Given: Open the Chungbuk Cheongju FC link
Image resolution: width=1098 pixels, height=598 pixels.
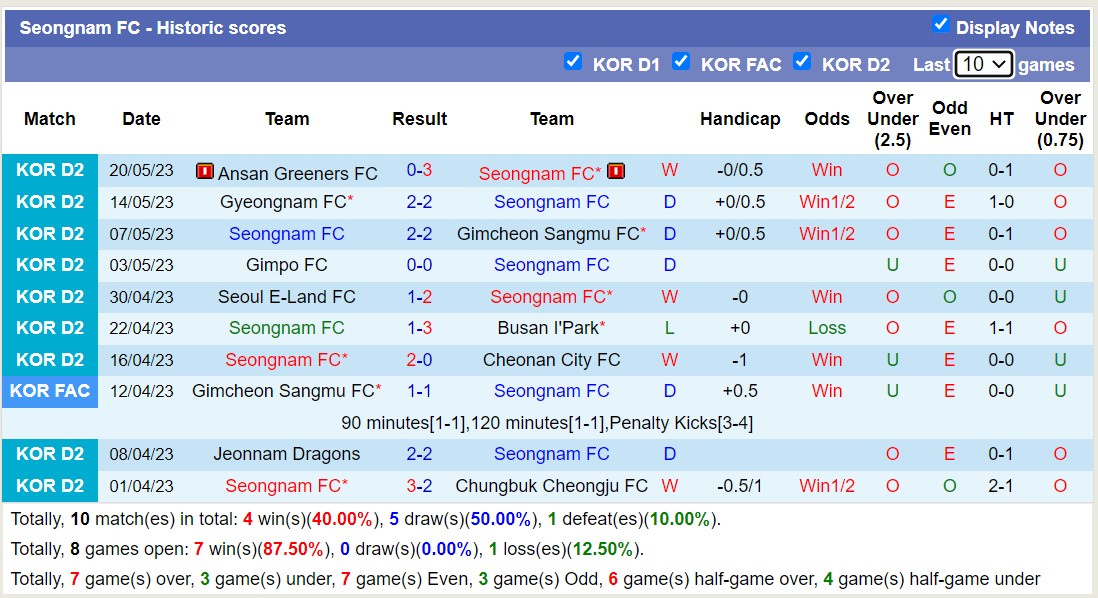Looking at the screenshot, I should click(552, 485).
